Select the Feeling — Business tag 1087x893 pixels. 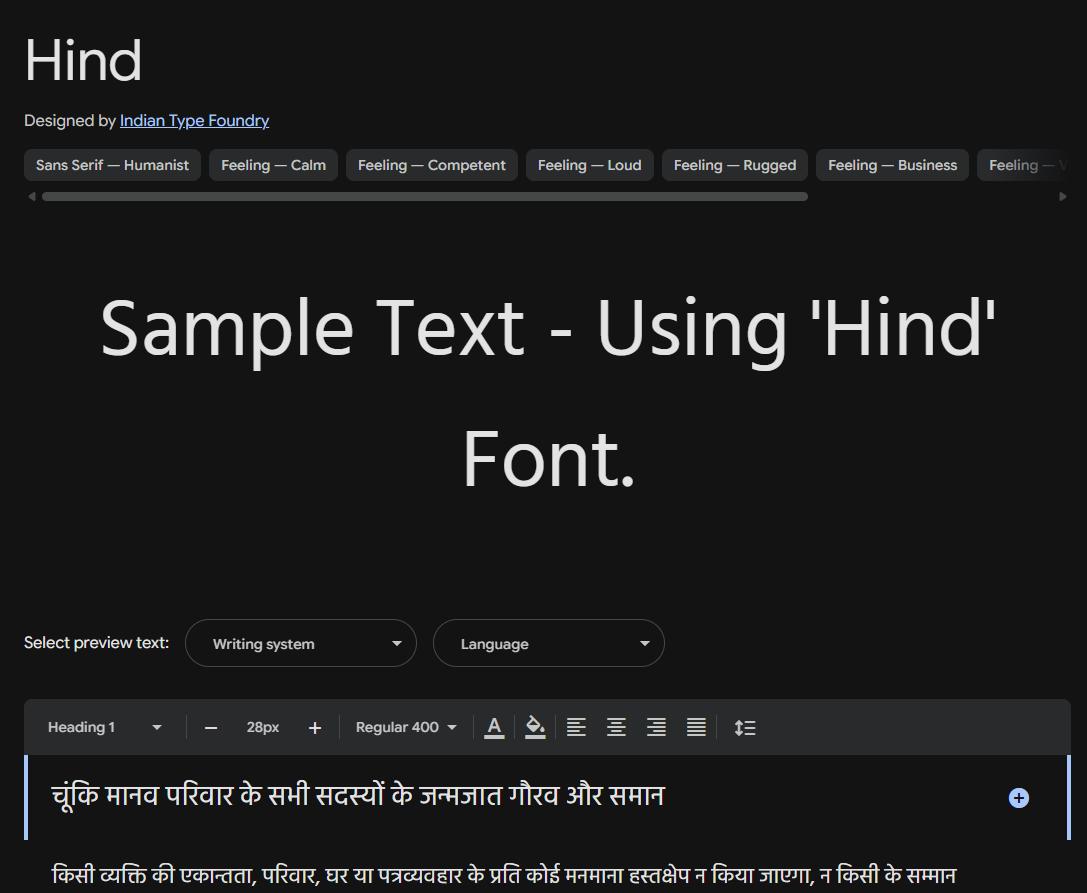[x=892, y=165]
